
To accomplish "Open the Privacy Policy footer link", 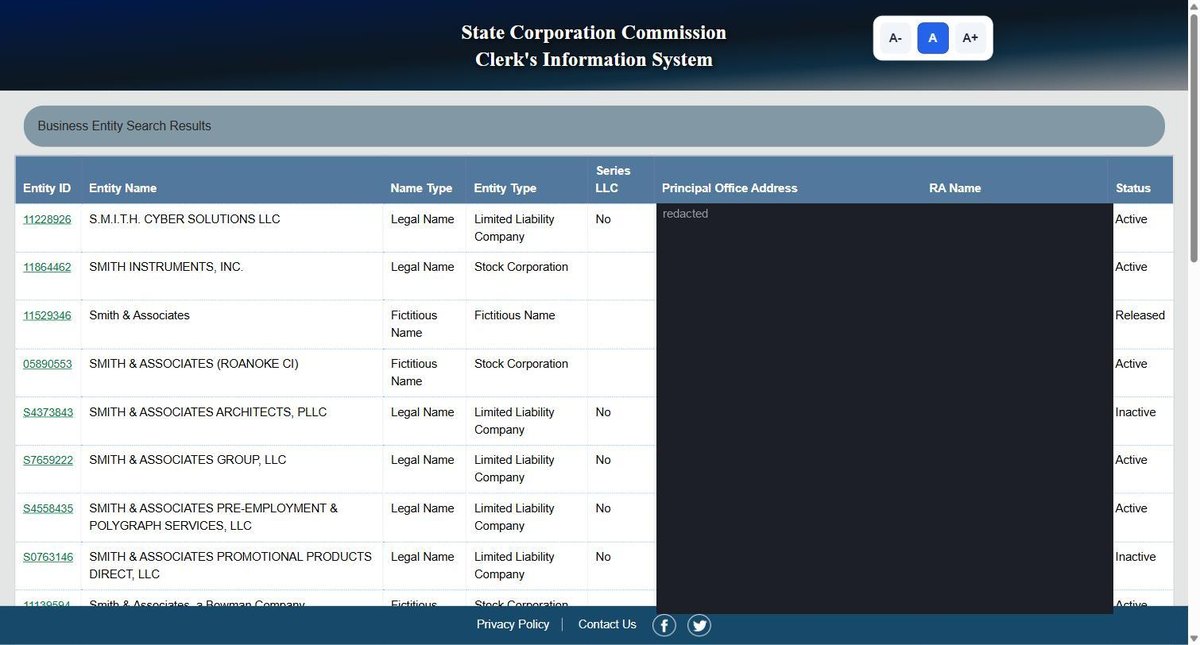I will 513,624.
